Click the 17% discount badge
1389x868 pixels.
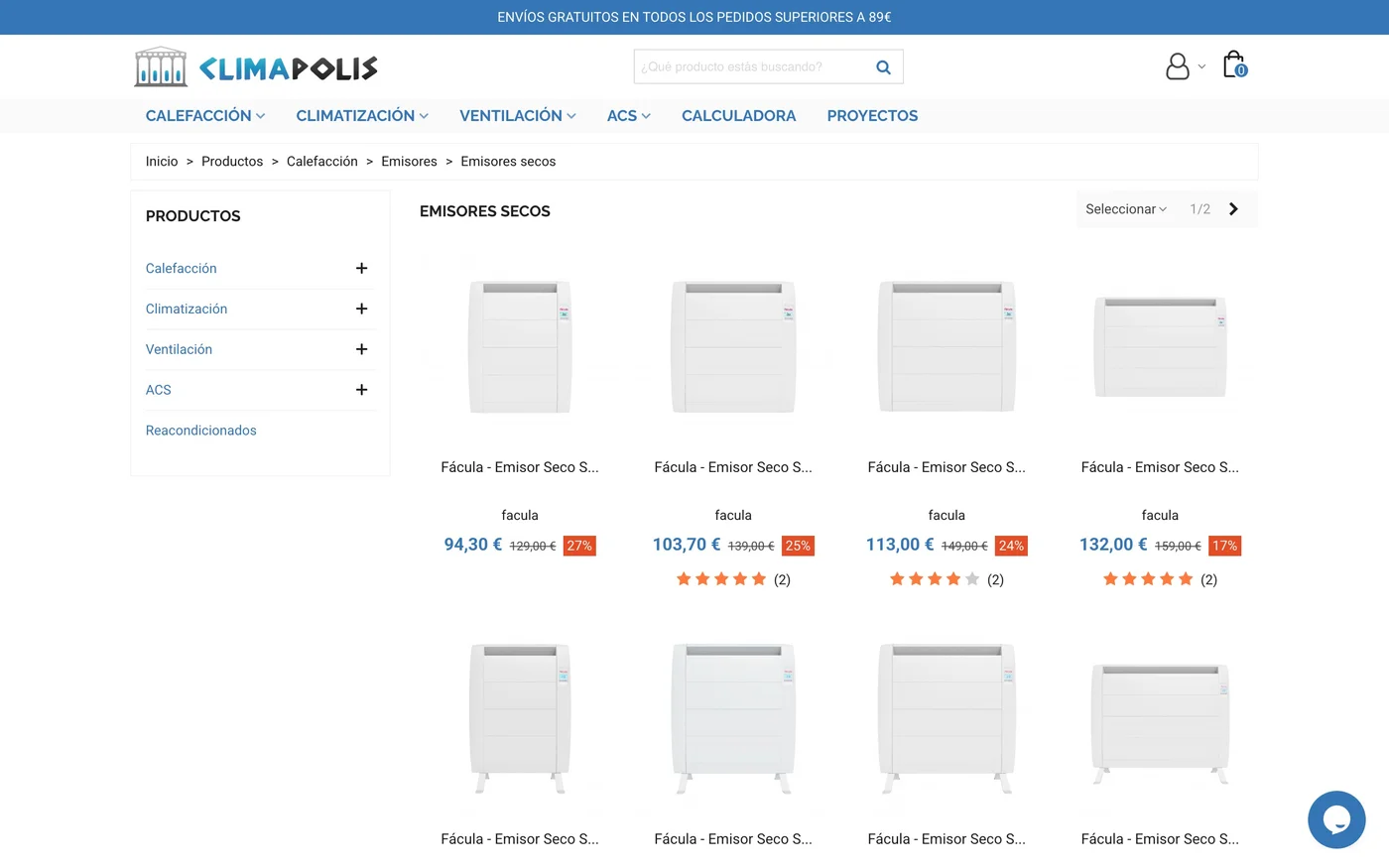pyautogui.click(x=1224, y=546)
